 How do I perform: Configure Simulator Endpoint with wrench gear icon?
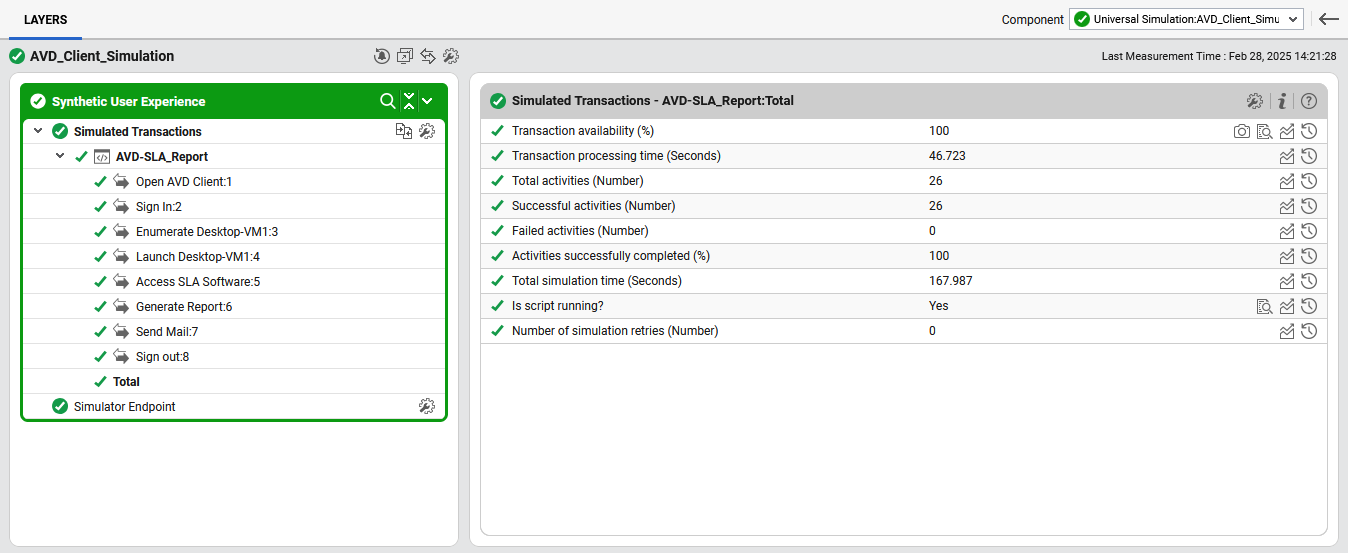coord(426,406)
